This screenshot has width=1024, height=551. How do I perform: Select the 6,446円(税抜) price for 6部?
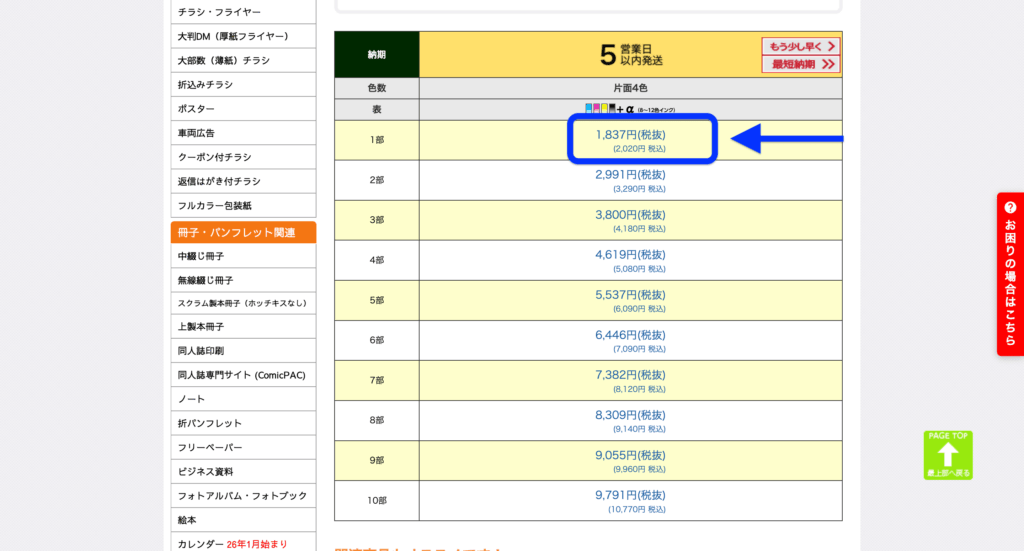click(630, 335)
